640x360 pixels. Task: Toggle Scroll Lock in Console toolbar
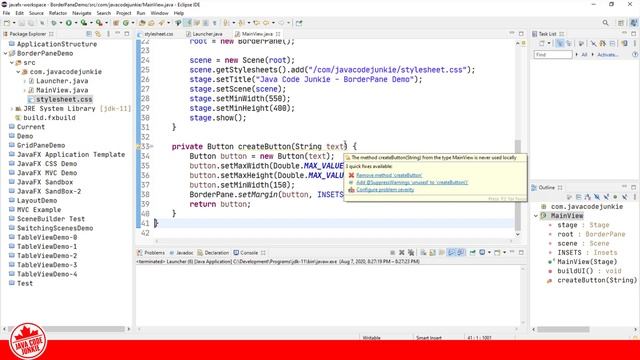(432, 253)
